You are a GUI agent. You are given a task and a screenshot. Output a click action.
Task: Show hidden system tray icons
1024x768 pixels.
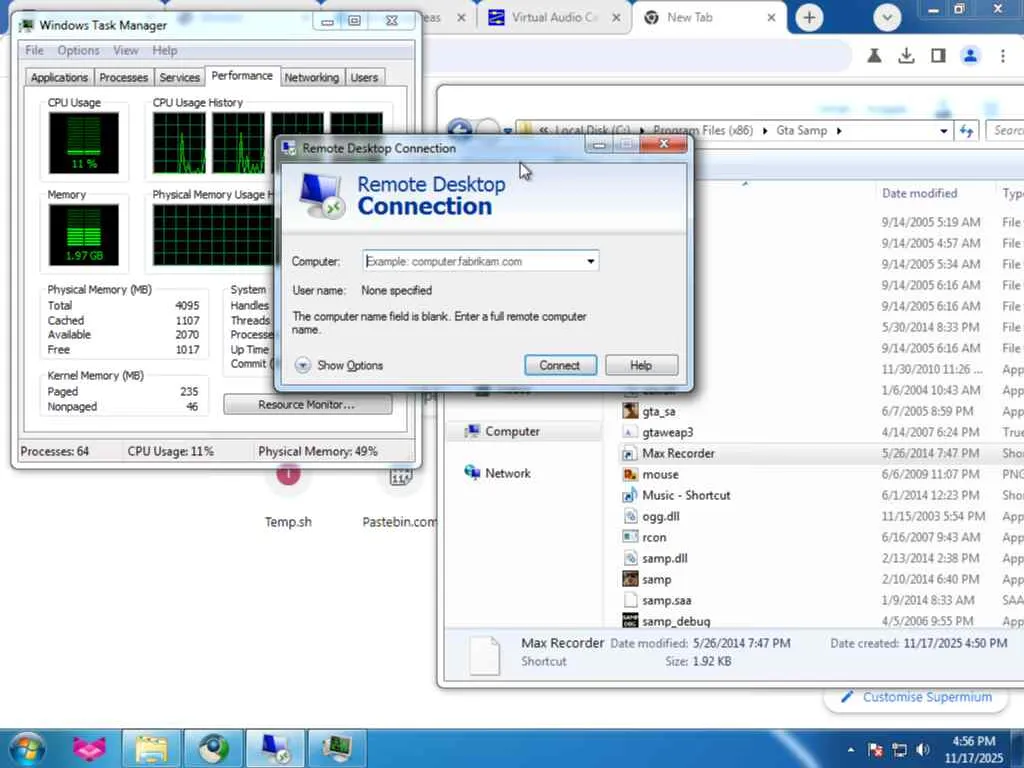tap(850, 750)
